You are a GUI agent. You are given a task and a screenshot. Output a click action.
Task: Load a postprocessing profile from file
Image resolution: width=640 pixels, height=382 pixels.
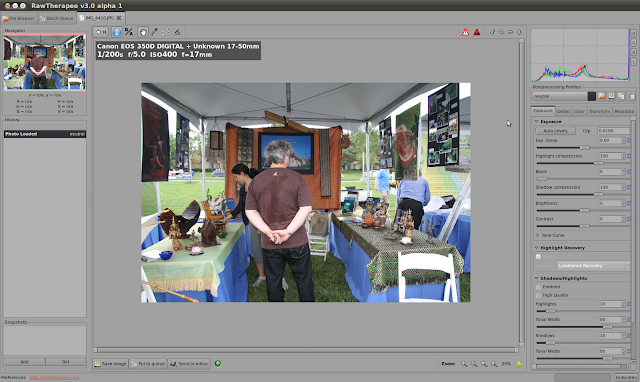602,96
